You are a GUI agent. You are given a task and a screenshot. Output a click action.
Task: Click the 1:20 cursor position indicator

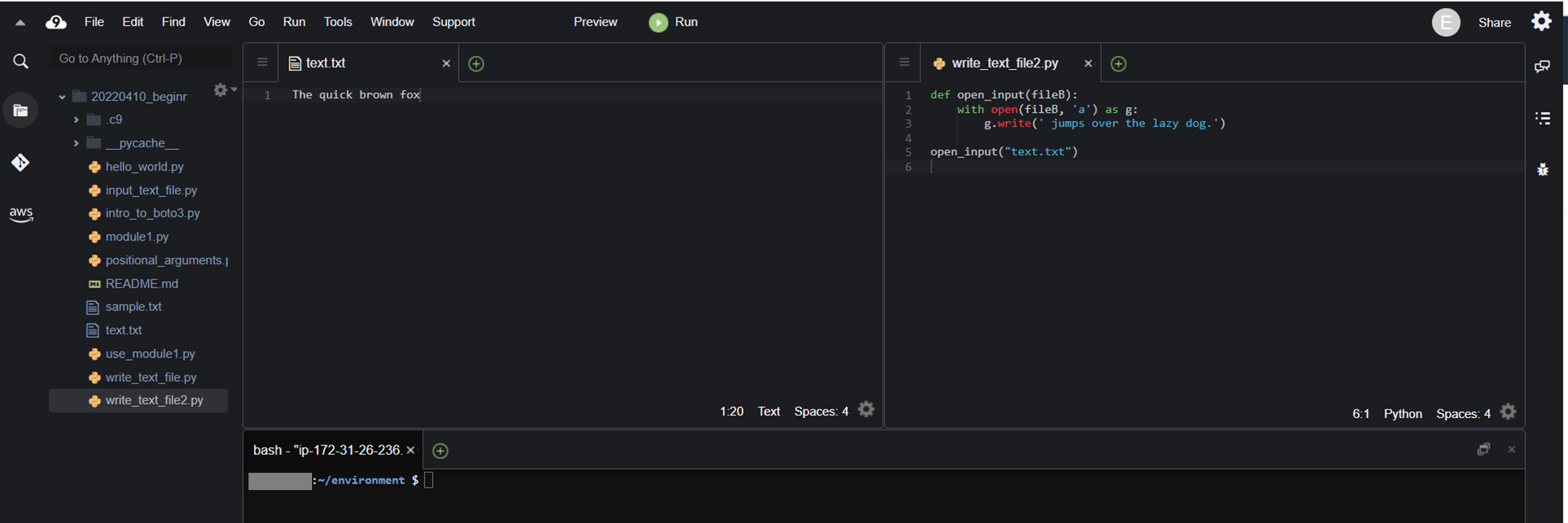(731, 411)
